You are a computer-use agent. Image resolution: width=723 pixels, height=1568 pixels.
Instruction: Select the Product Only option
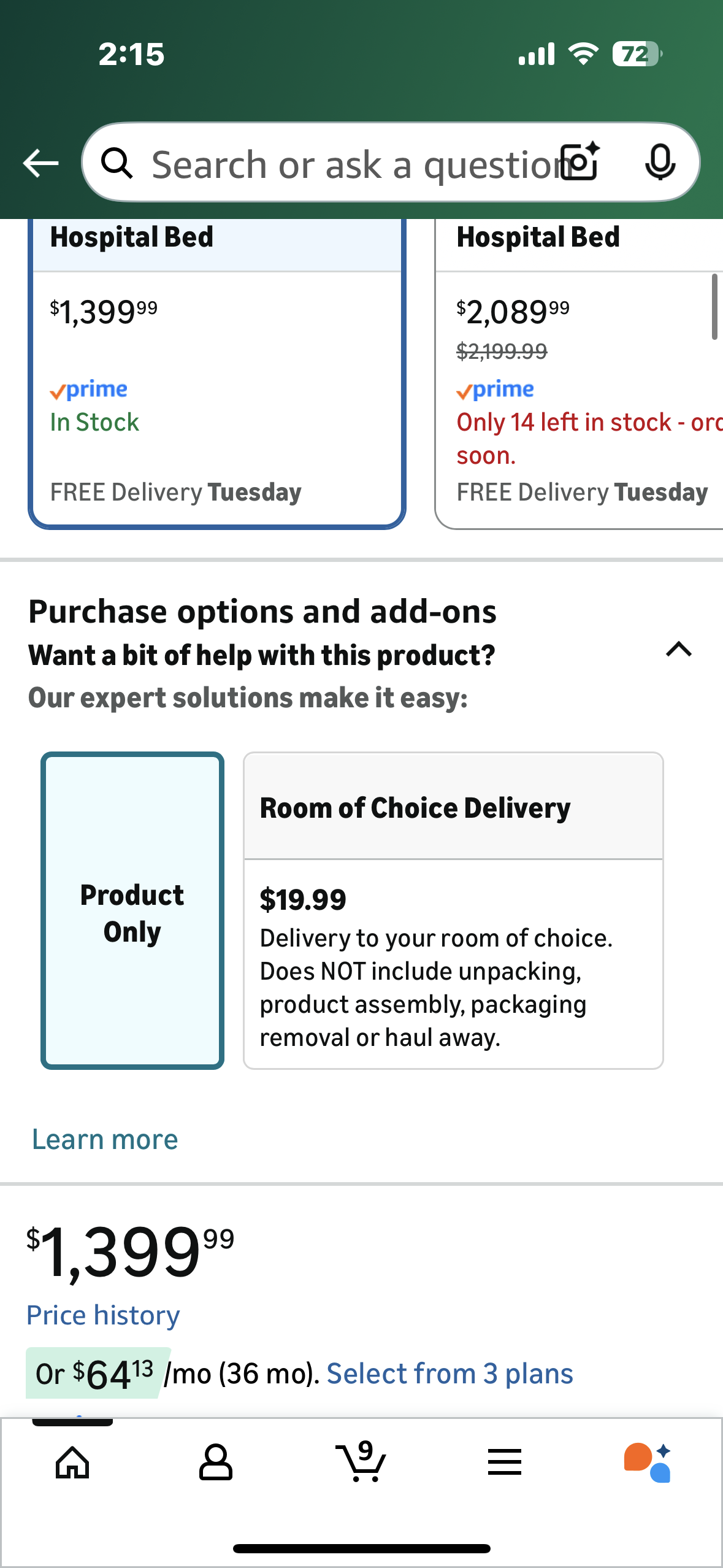[x=132, y=911]
